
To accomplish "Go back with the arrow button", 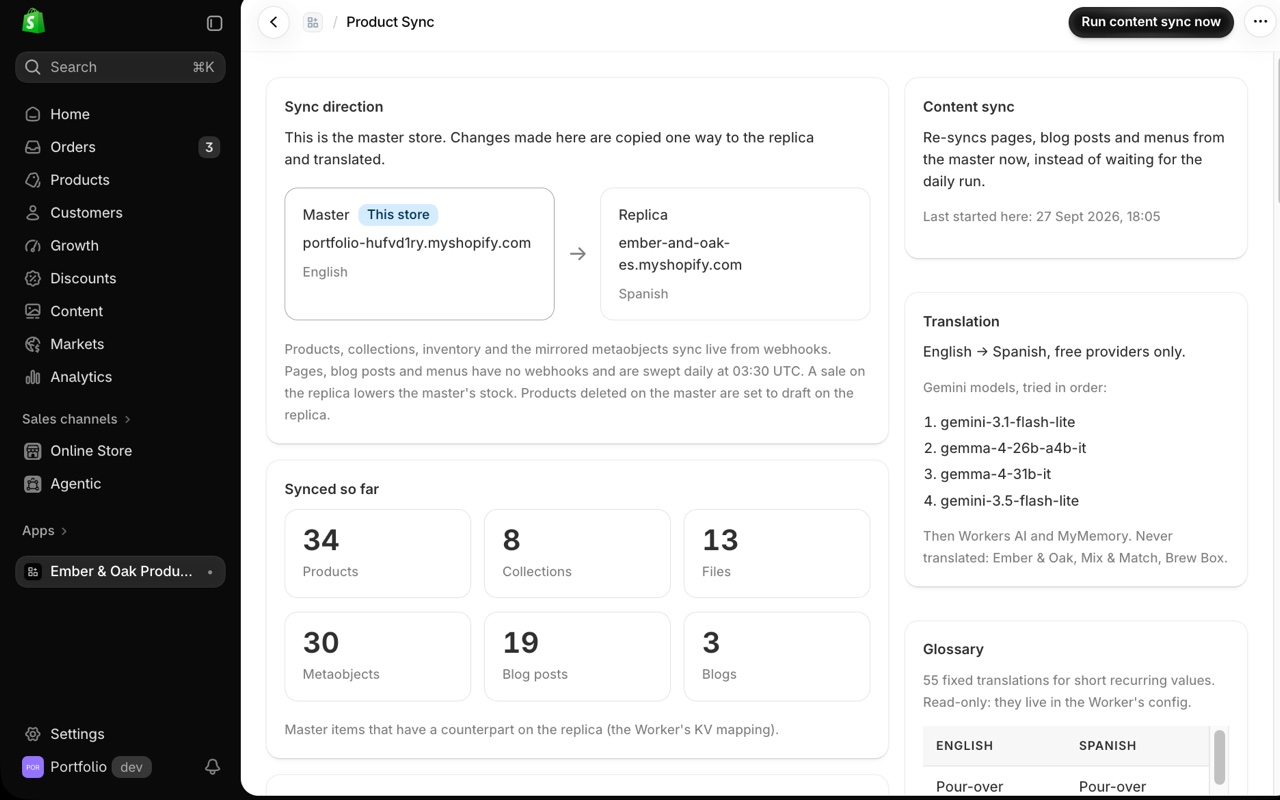I will (x=273, y=22).
